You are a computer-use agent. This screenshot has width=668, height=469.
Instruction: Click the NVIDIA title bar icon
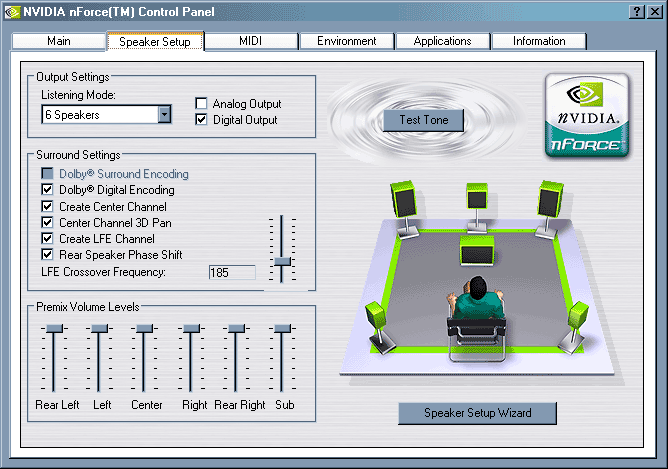[x=12, y=12]
